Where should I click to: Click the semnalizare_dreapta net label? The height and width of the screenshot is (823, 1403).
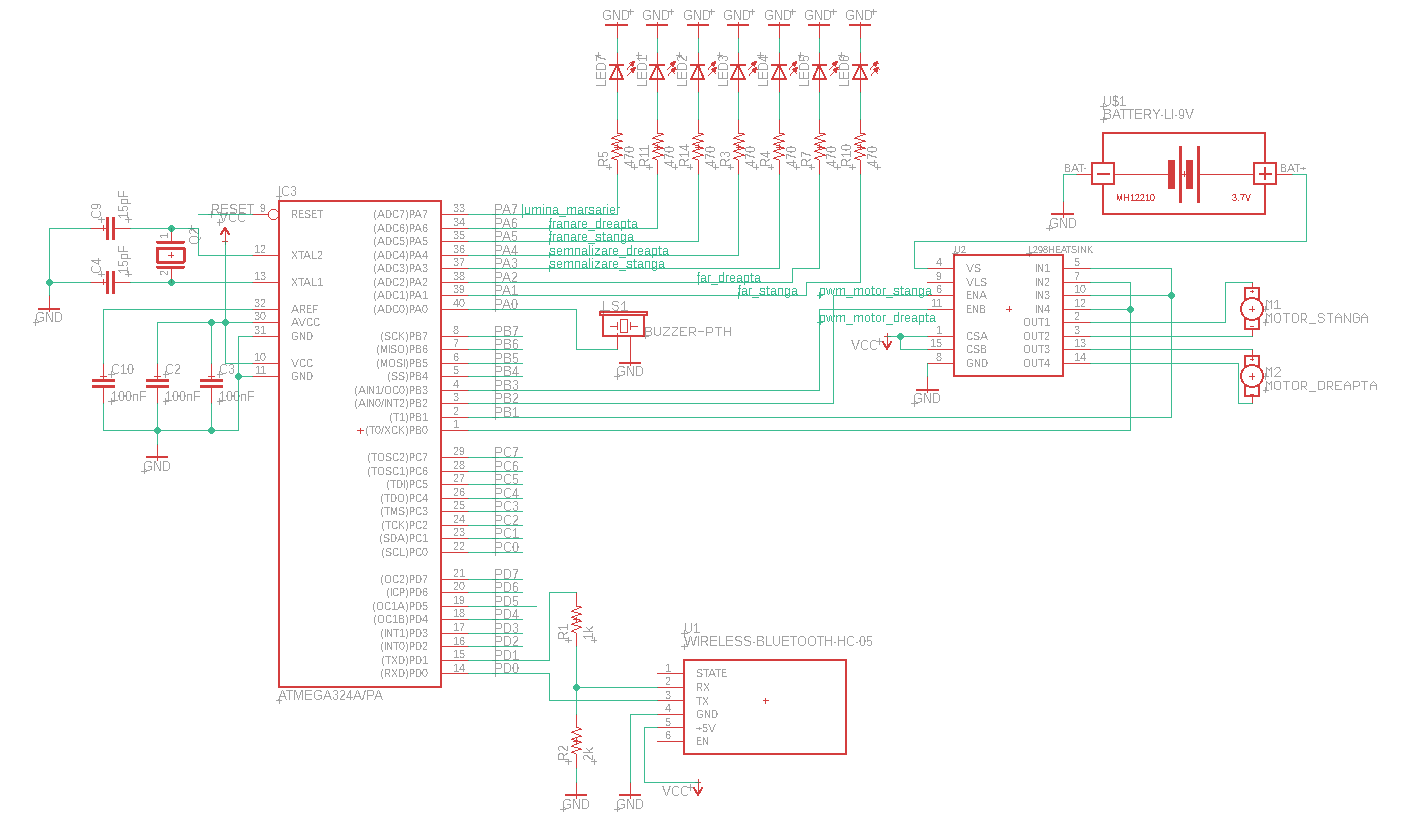pyautogui.click(x=609, y=251)
